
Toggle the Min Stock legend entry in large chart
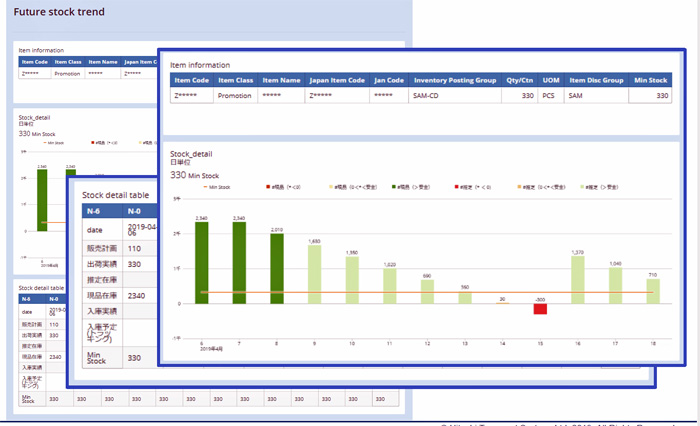click(217, 187)
